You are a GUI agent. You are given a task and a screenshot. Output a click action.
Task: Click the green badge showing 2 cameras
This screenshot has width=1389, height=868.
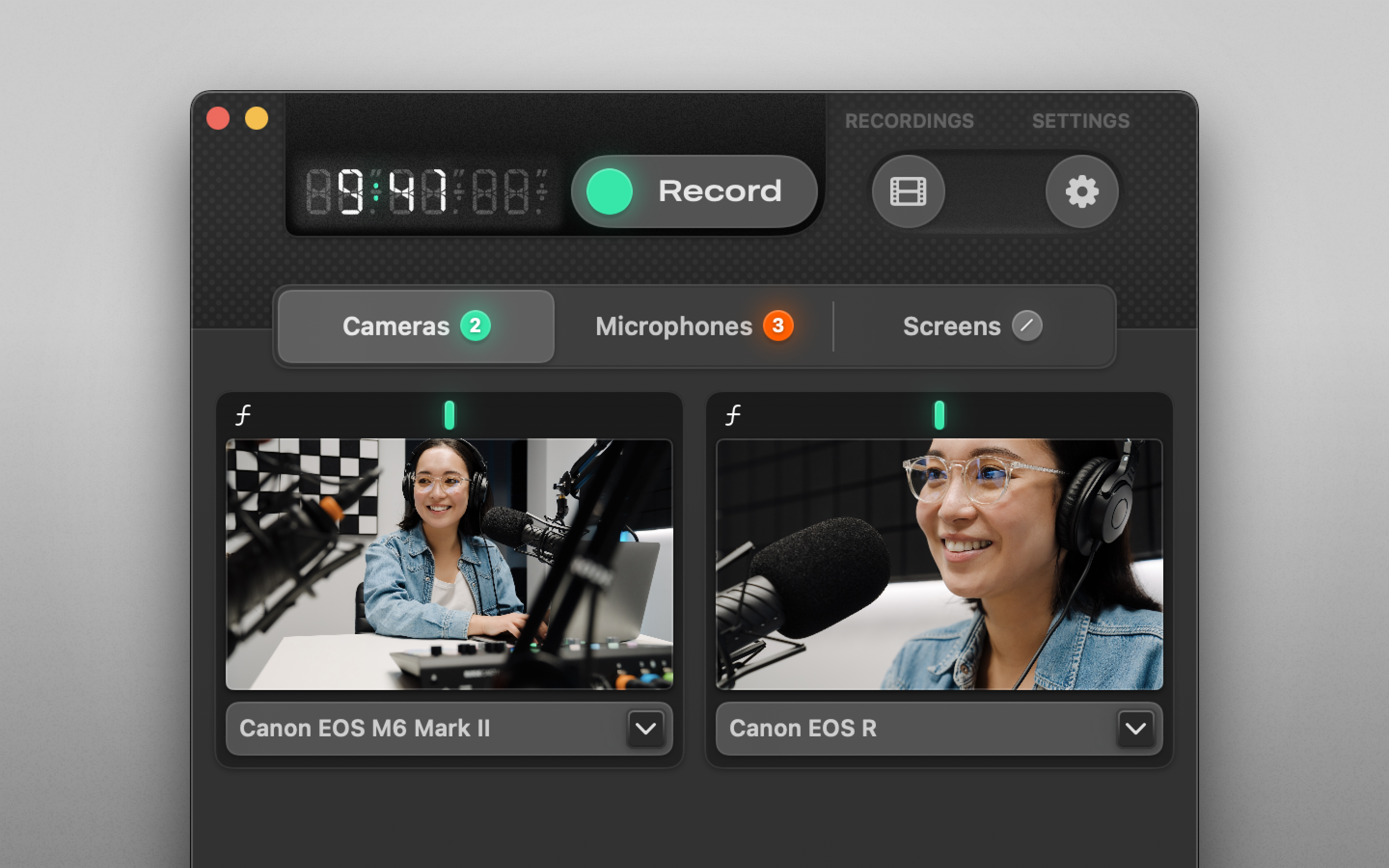coord(475,326)
